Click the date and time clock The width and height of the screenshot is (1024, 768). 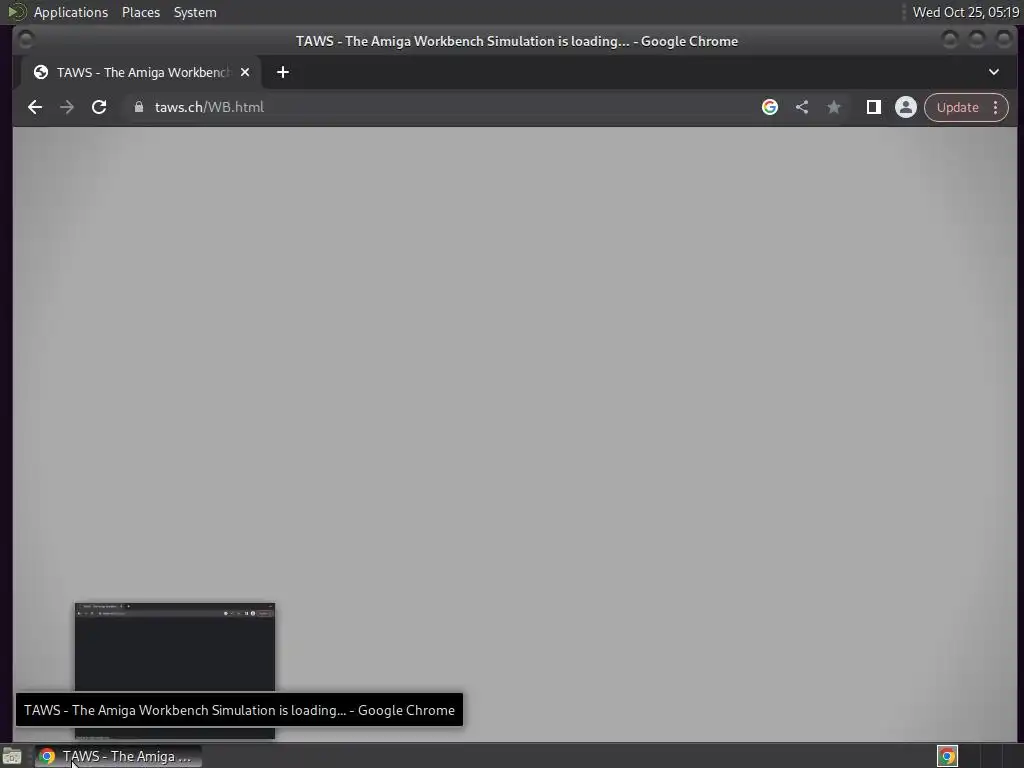pos(966,12)
